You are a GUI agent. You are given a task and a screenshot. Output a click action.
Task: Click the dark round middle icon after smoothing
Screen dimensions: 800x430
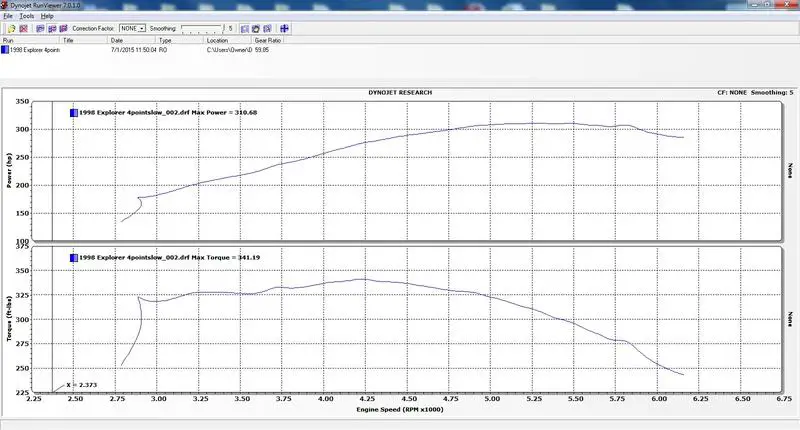256,29
